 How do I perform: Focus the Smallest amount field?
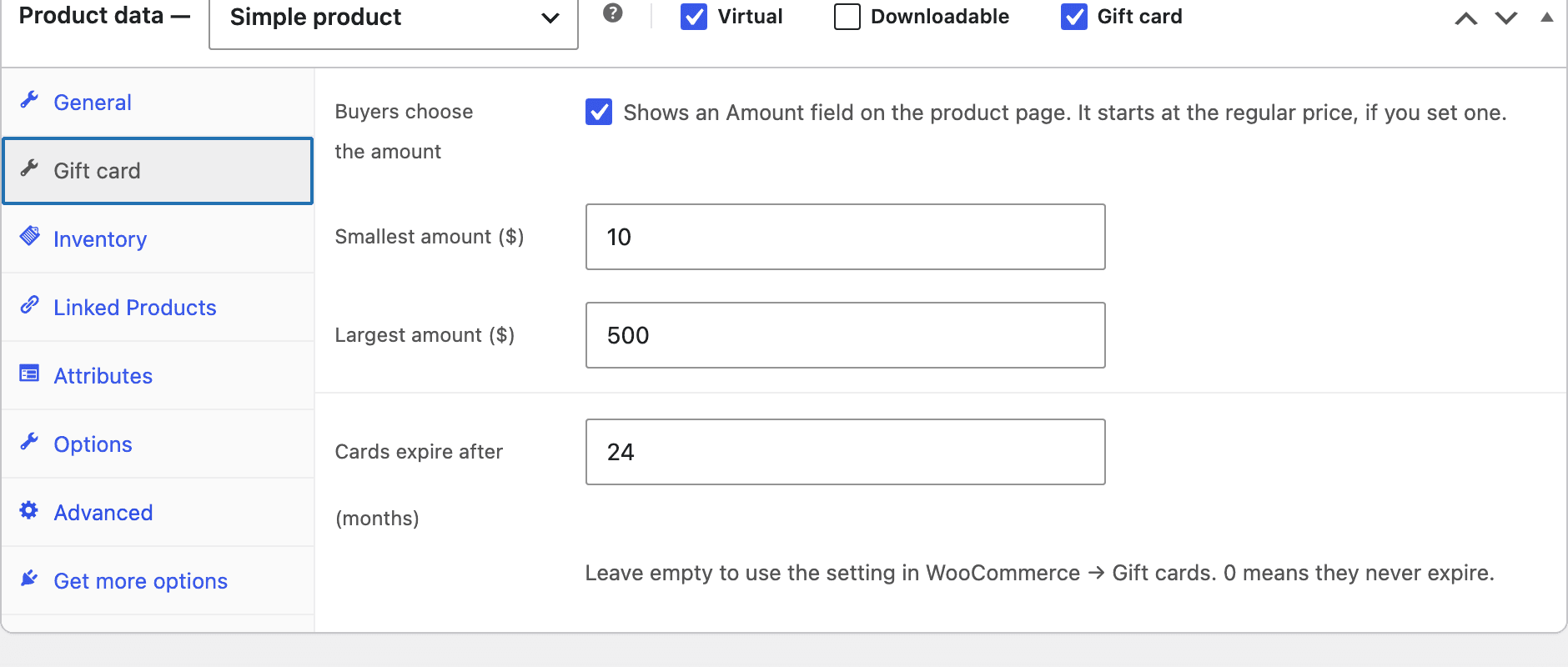point(846,237)
